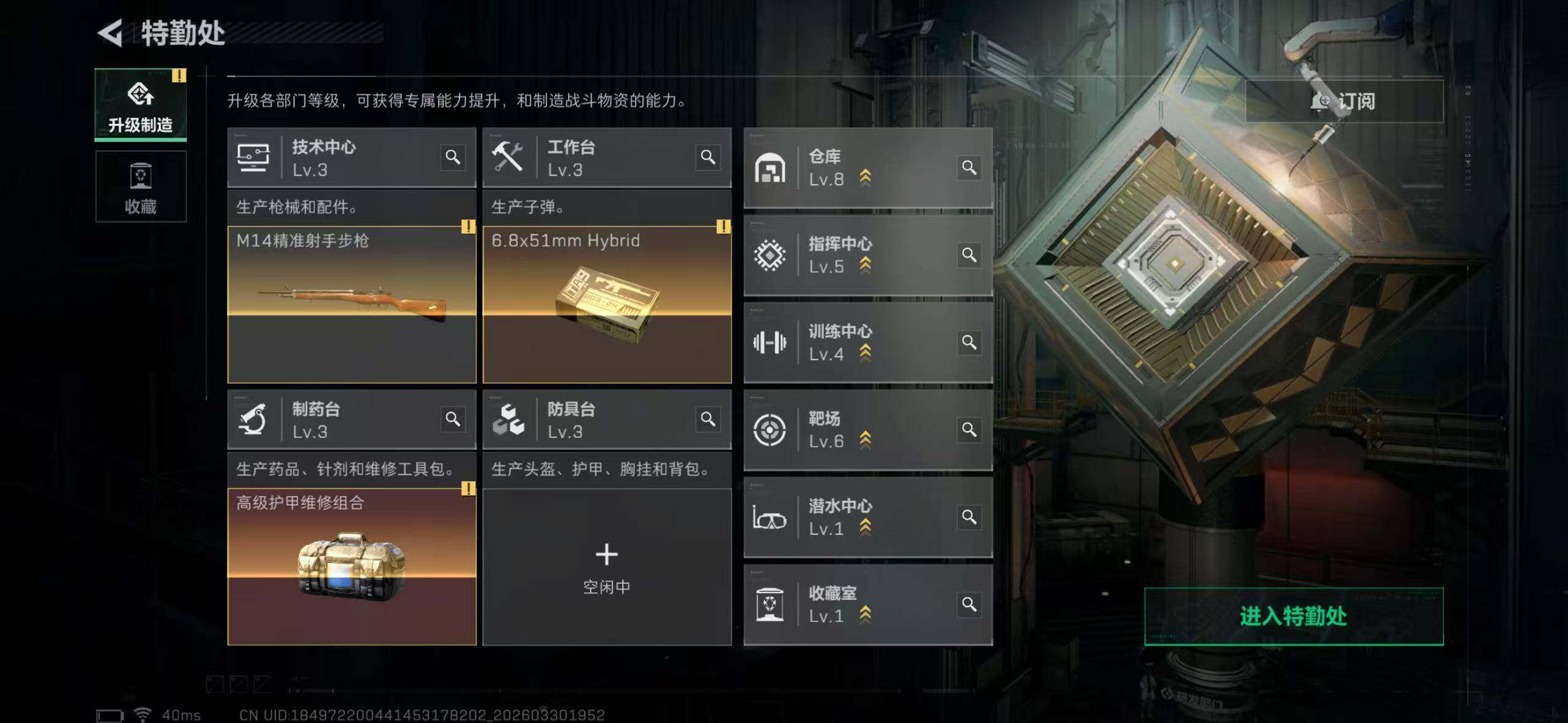View details of 制药台 via magnifier
This screenshot has width=1568, height=723.
[453, 419]
